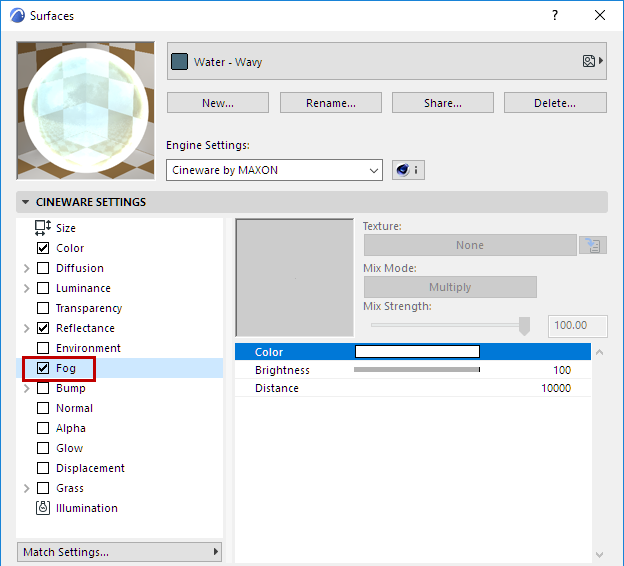
Task: Click the texture load icon button
Action: pyautogui.click(x=593, y=245)
